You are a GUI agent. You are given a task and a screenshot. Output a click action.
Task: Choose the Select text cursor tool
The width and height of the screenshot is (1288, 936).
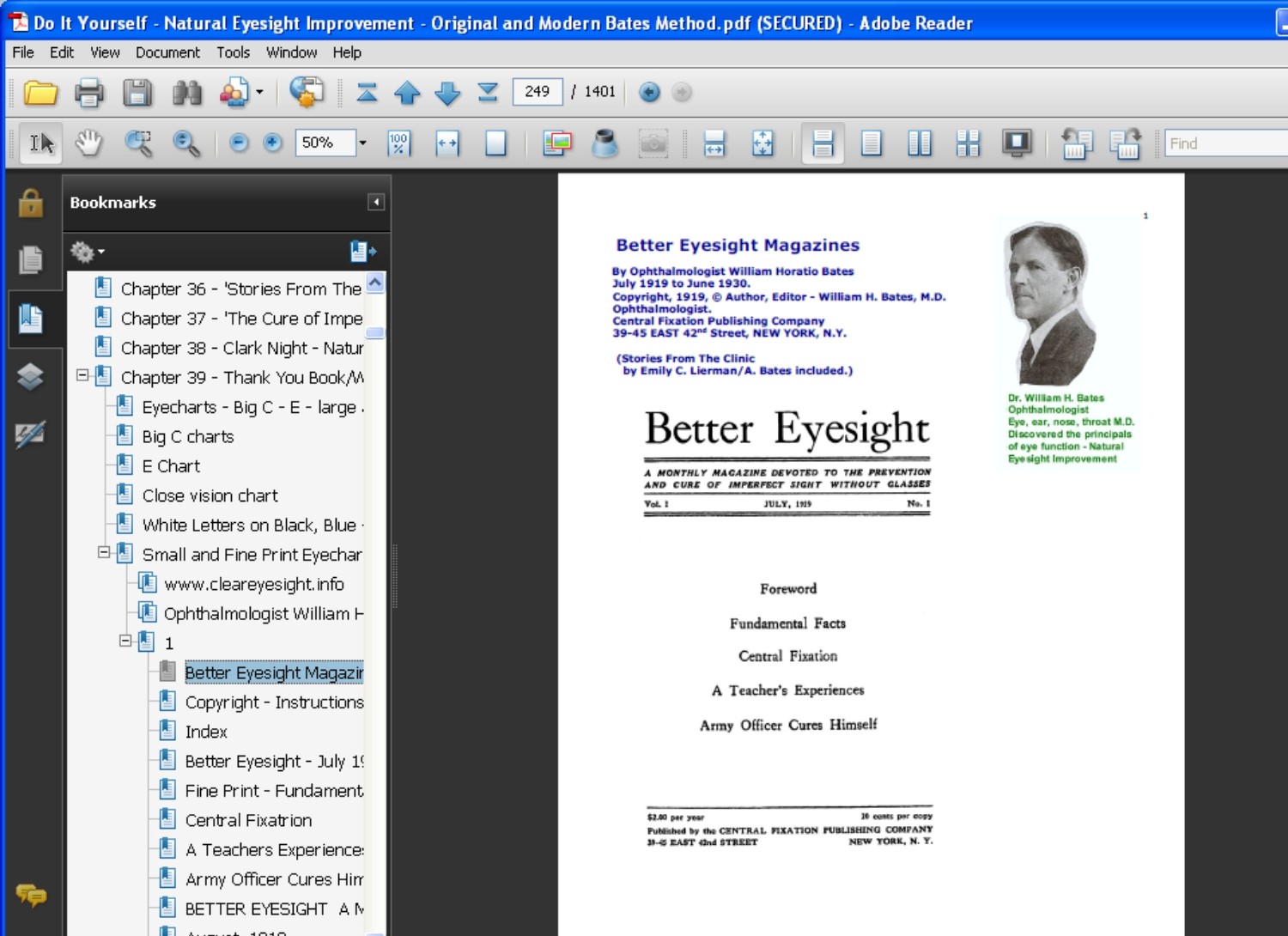(41, 143)
